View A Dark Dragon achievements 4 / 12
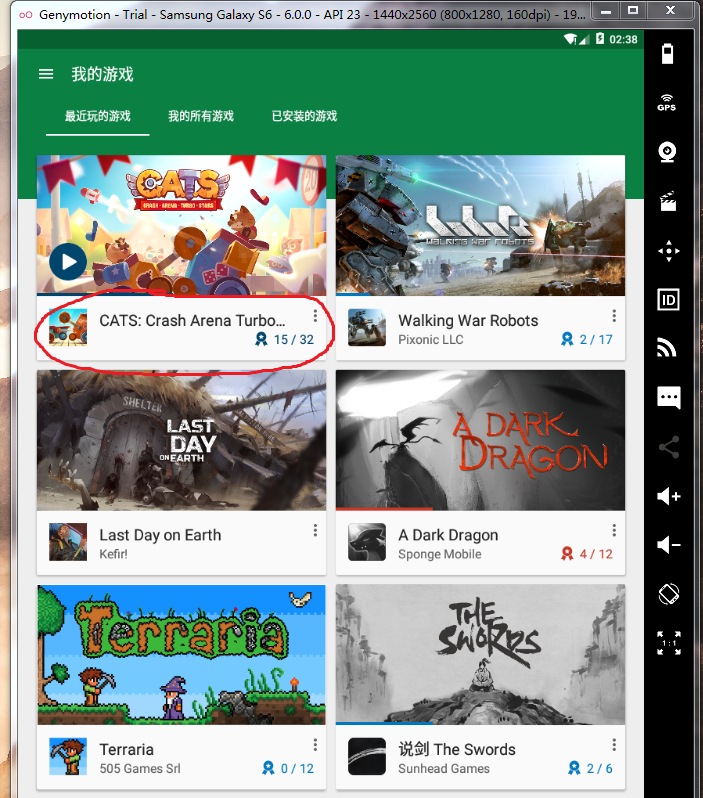This screenshot has height=798, width=703. 587,554
